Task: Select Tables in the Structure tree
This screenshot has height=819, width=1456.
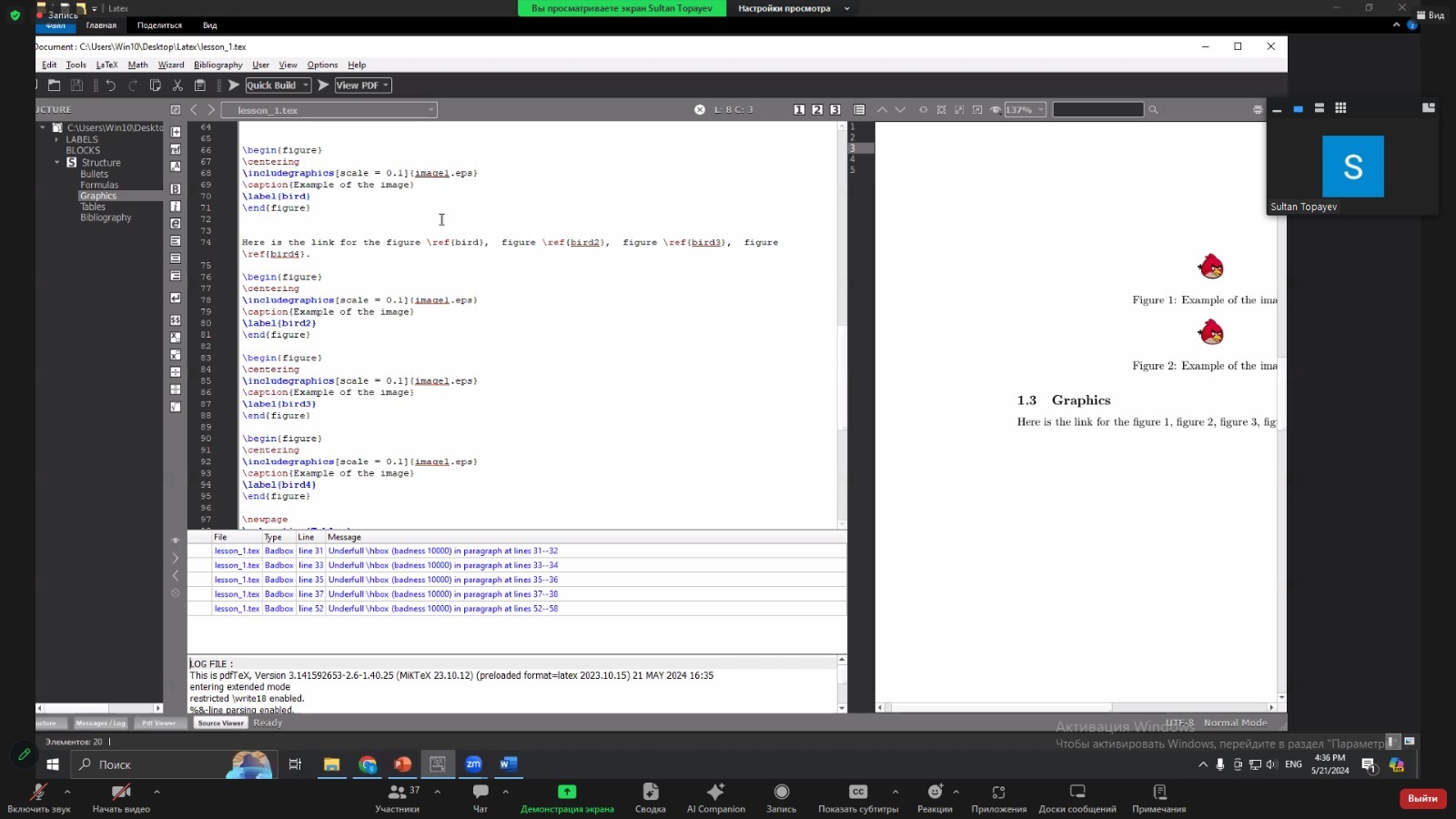Action: [x=93, y=207]
